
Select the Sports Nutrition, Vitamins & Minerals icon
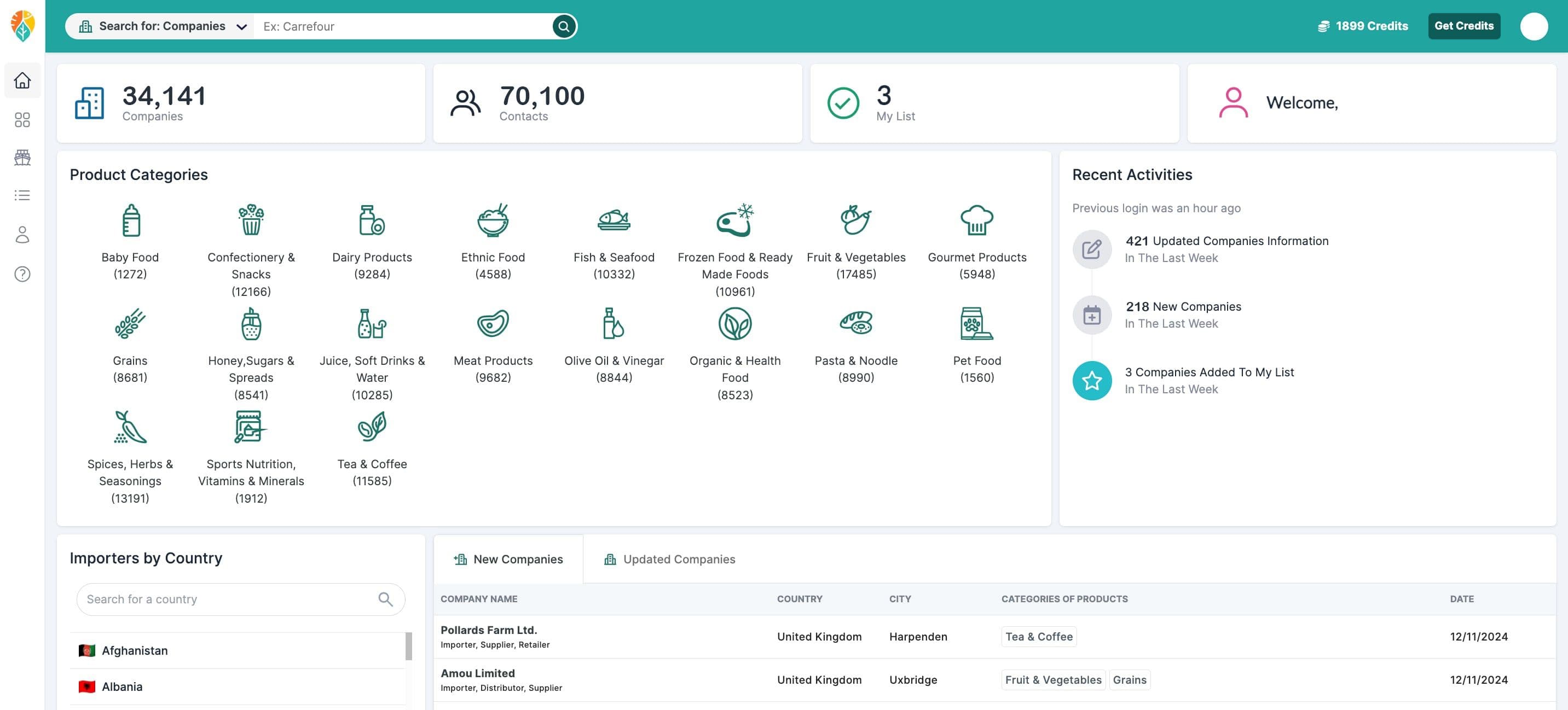(x=251, y=427)
